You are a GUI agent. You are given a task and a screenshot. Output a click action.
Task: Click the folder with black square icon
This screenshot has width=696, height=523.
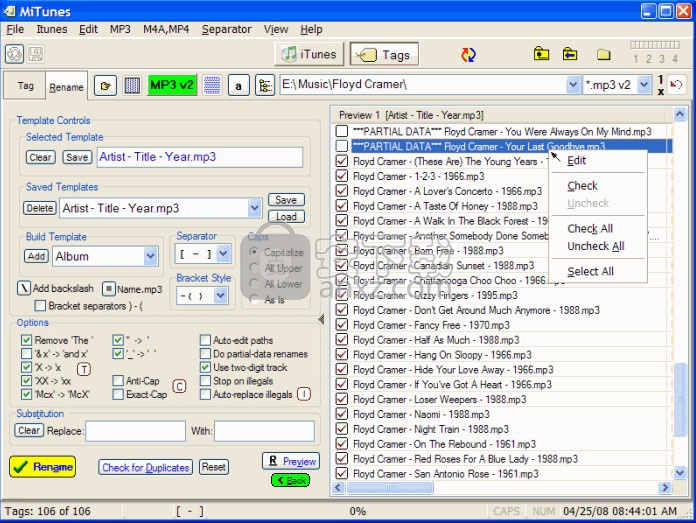[541, 54]
